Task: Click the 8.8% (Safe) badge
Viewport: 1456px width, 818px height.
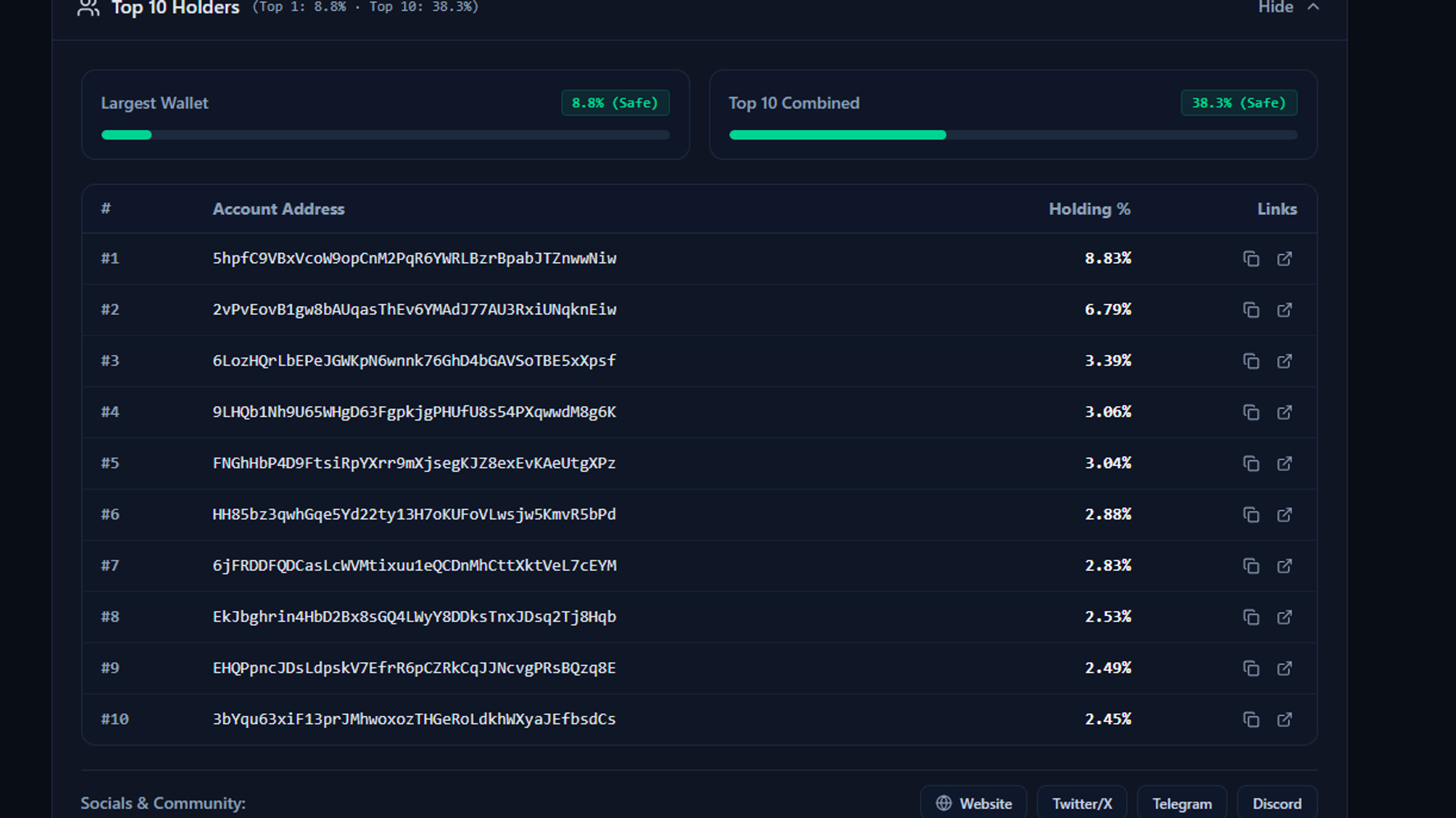Action: click(615, 103)
